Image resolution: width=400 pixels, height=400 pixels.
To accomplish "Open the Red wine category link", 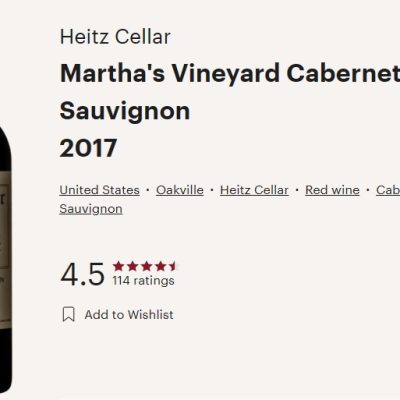I will (x=332, y=190).
